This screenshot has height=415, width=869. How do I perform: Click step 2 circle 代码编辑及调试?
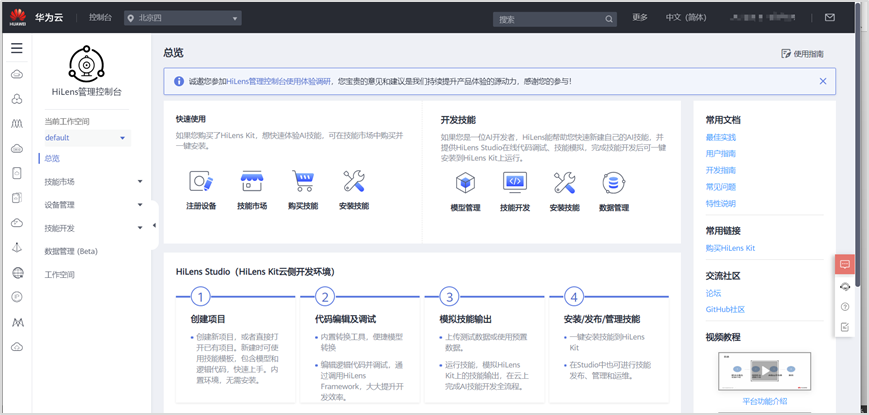click(x=325, y=297)
